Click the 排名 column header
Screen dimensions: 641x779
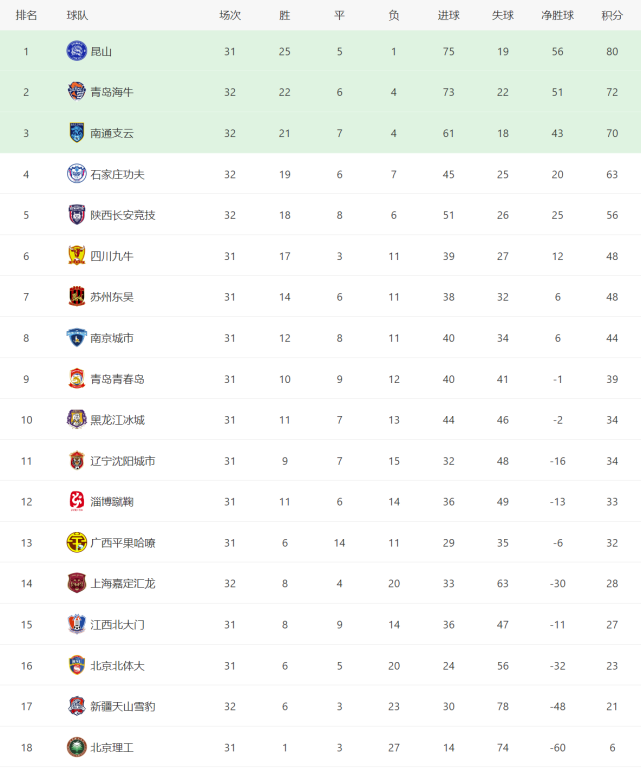pos(26,15)
